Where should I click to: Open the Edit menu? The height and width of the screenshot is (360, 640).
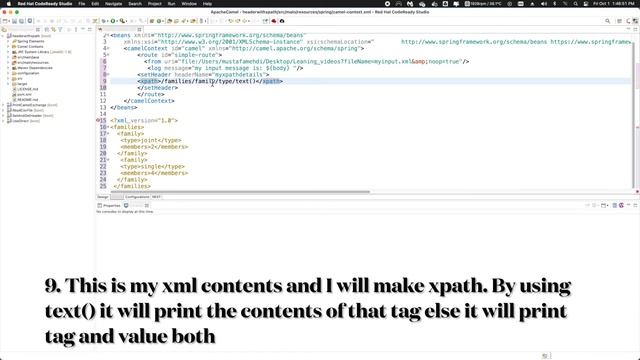point(95,4)
